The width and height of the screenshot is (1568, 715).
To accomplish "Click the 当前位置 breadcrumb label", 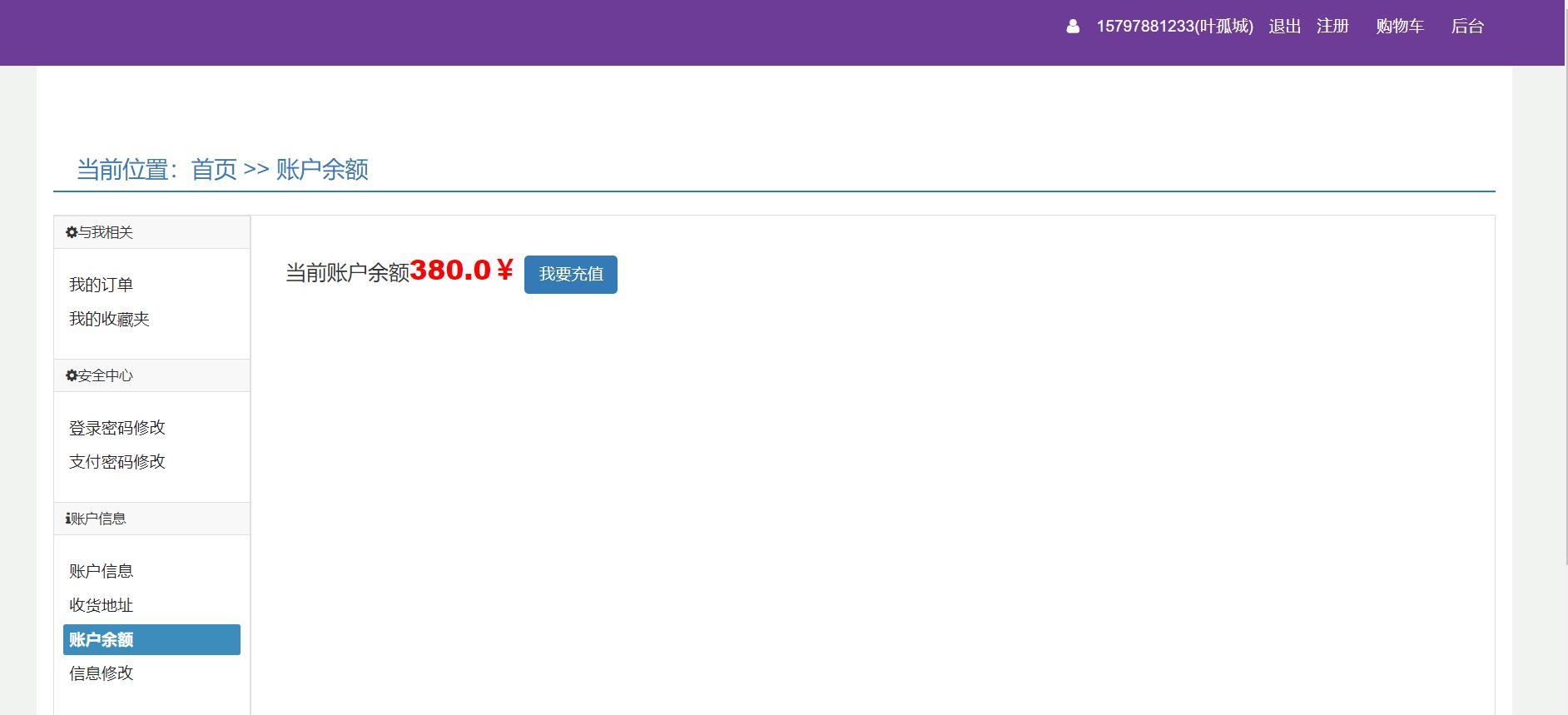I will coord(127,170).
